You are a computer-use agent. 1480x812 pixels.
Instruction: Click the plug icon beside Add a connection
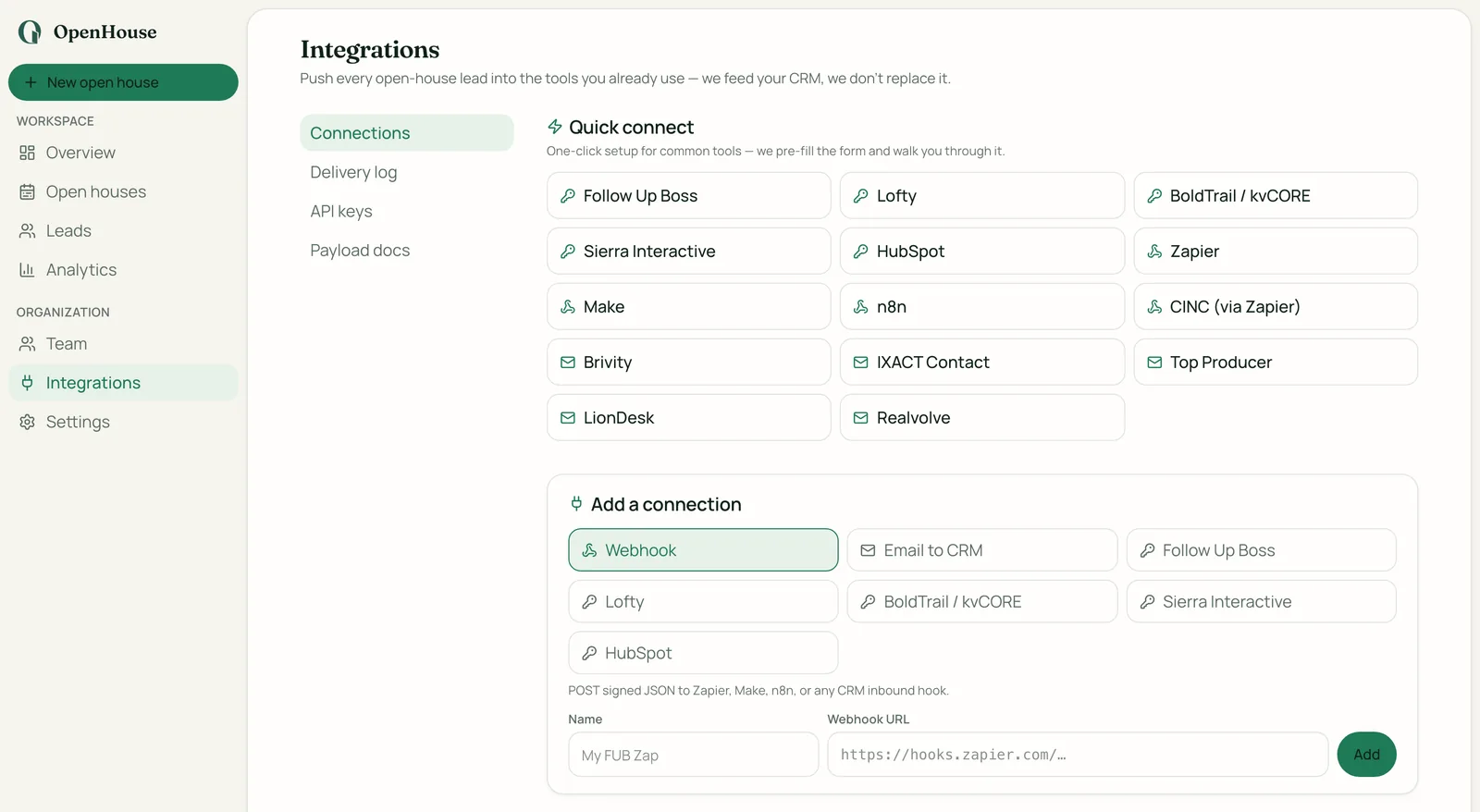pos(576,504)
